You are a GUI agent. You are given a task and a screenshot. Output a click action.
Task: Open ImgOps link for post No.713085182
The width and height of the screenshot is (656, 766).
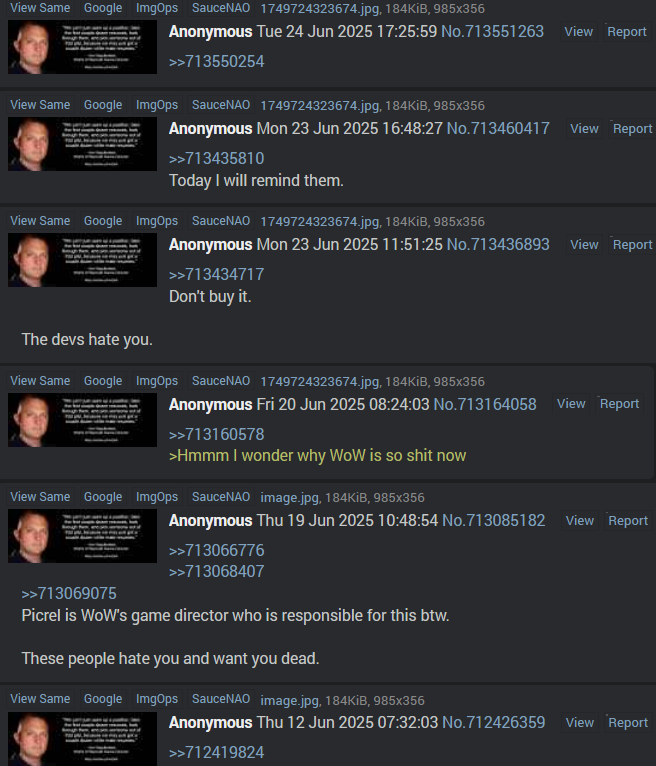(157, 497)
